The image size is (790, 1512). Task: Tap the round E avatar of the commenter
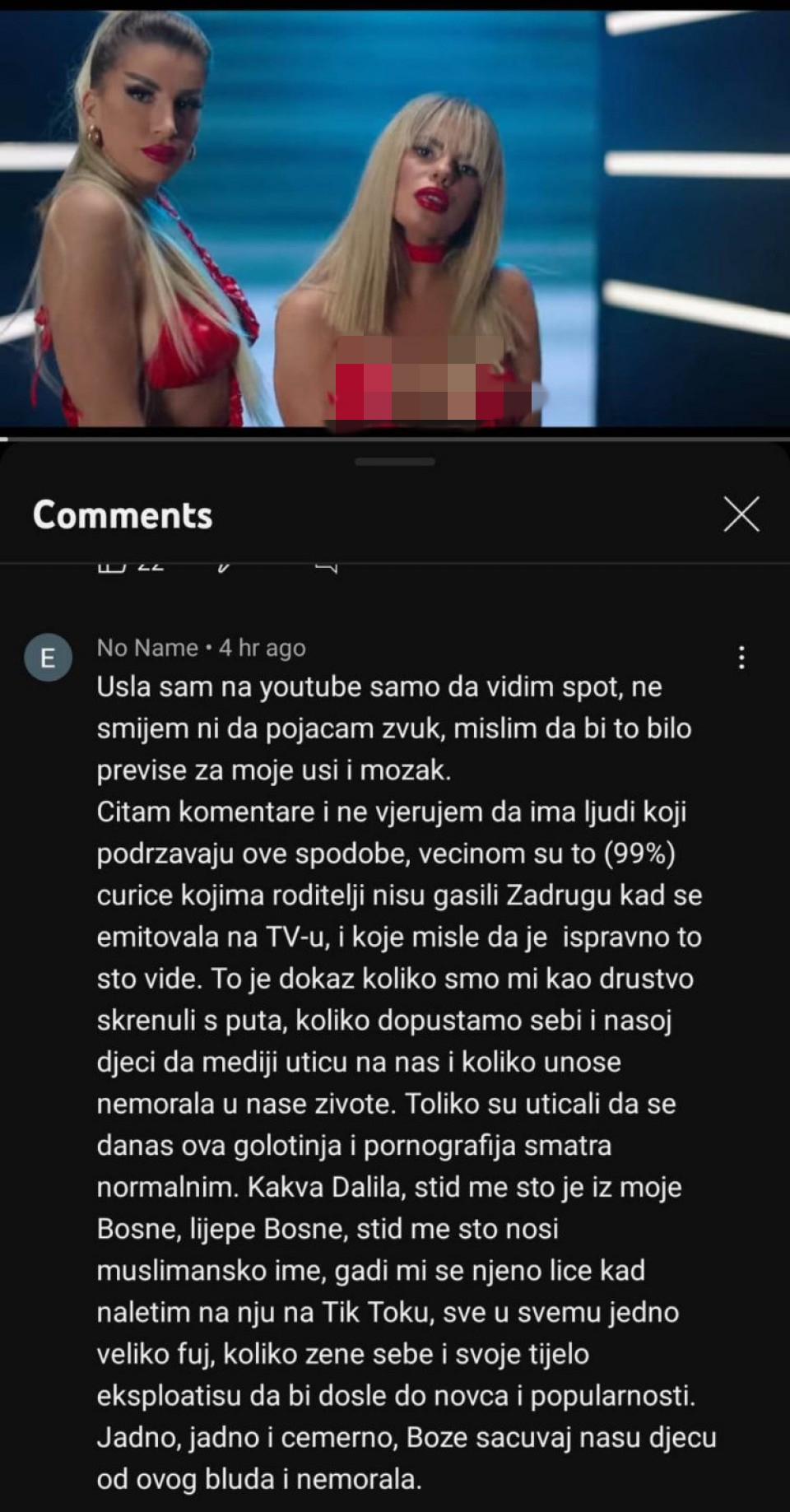pyautogui.click(x=48, y=658)
